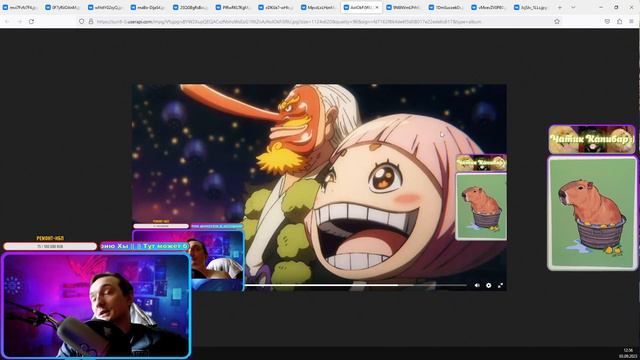Close the currently active browser tab

(377, 7)
